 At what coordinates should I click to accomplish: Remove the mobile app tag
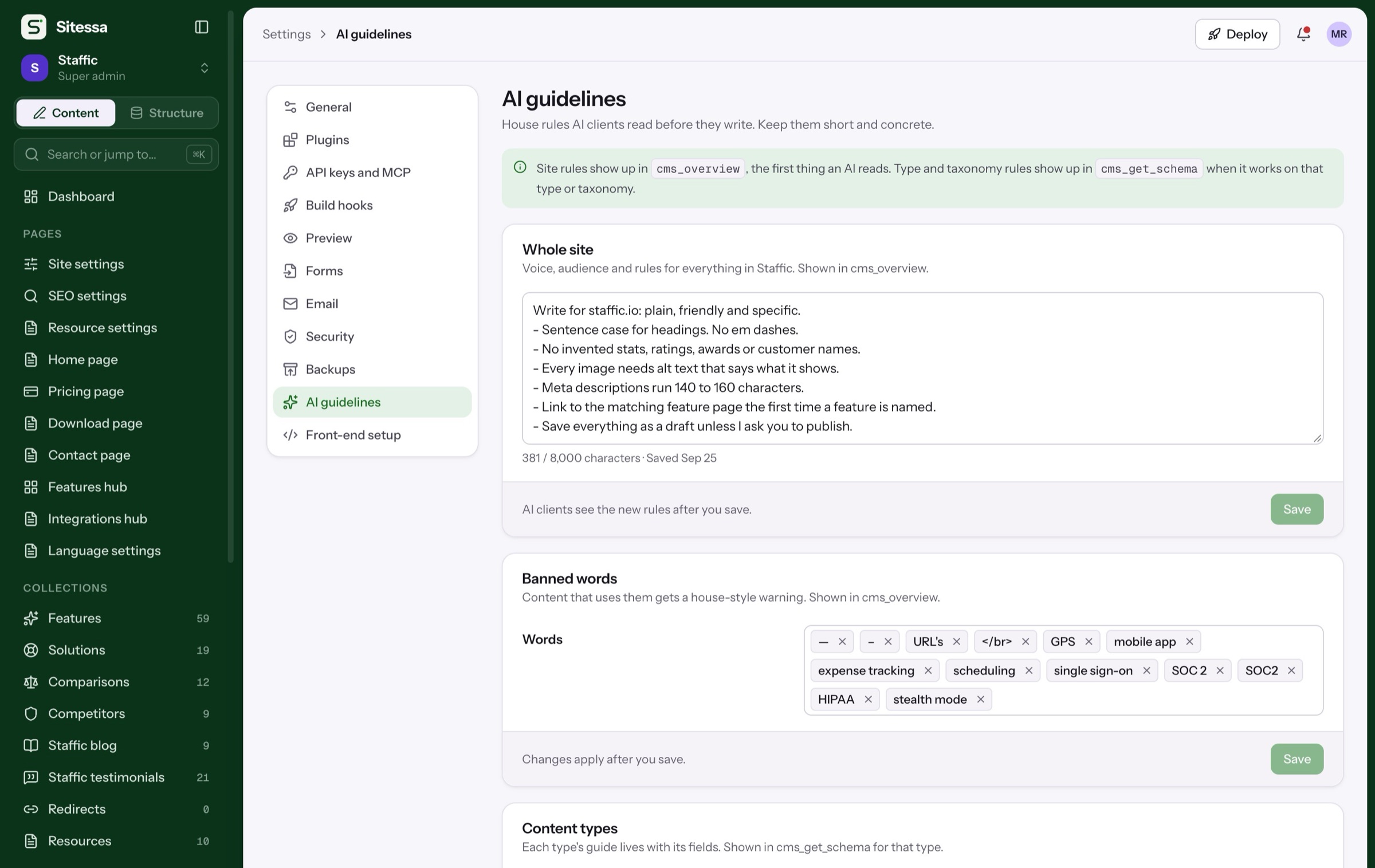point(1189,642)
